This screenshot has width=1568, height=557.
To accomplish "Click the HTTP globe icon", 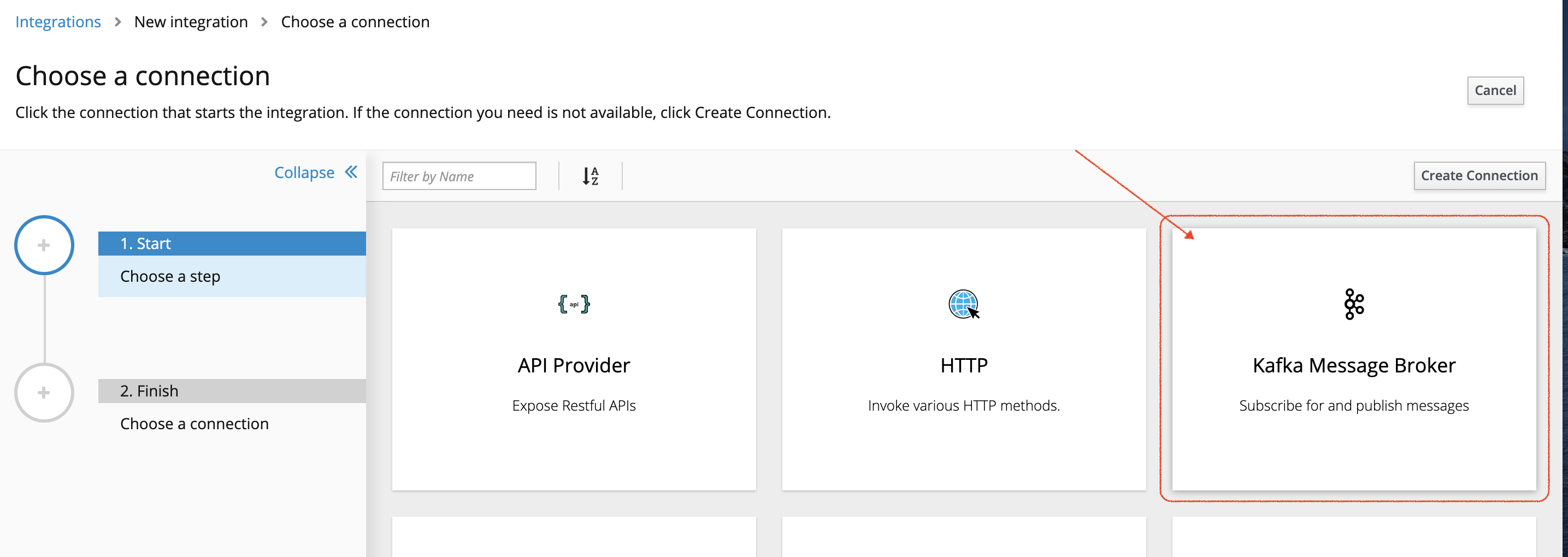I will tap(964, 304).
